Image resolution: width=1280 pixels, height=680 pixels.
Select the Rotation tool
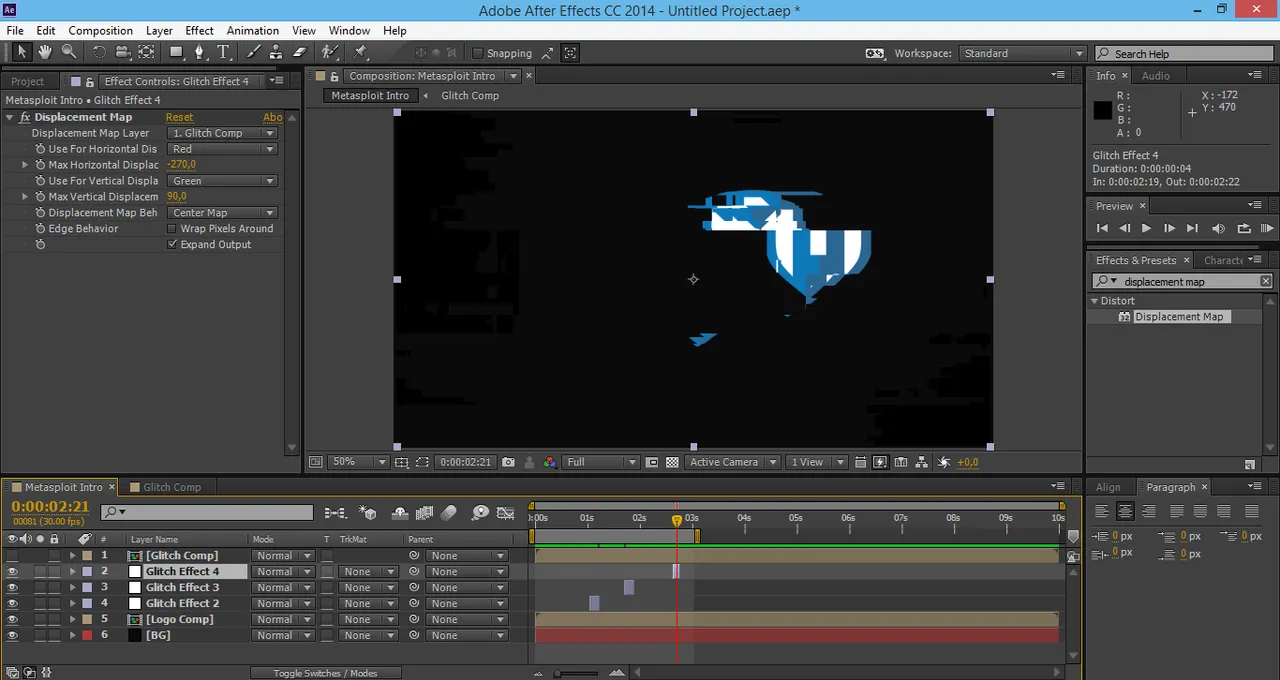pos(99,52)
